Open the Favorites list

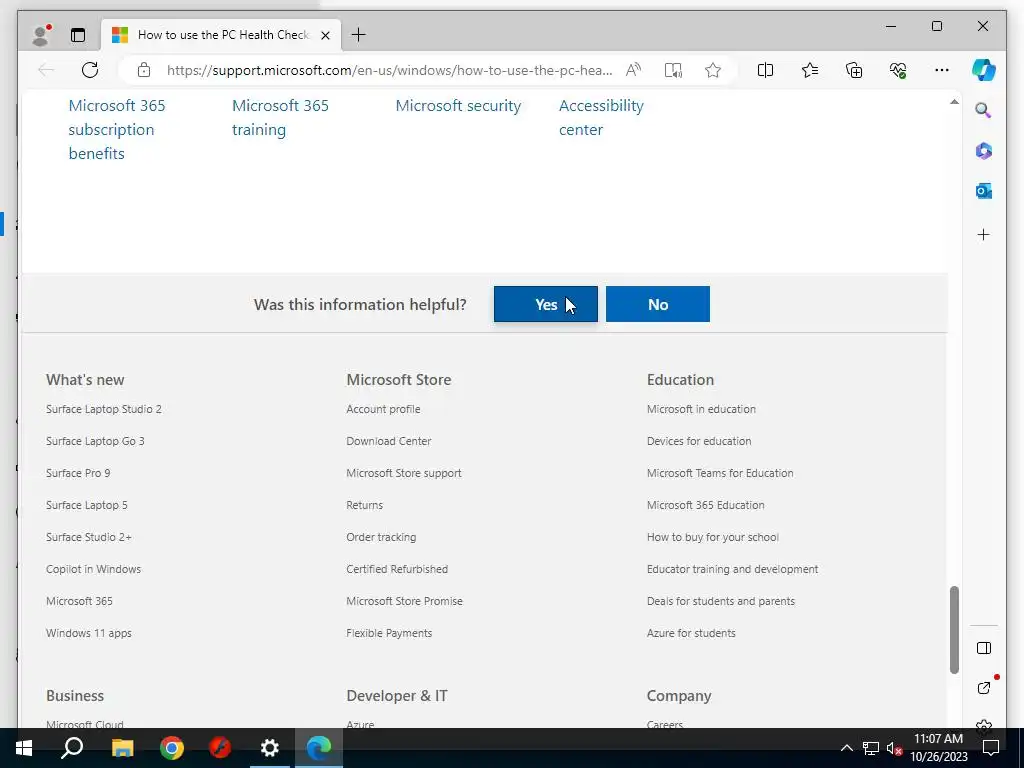click(810, 70)
